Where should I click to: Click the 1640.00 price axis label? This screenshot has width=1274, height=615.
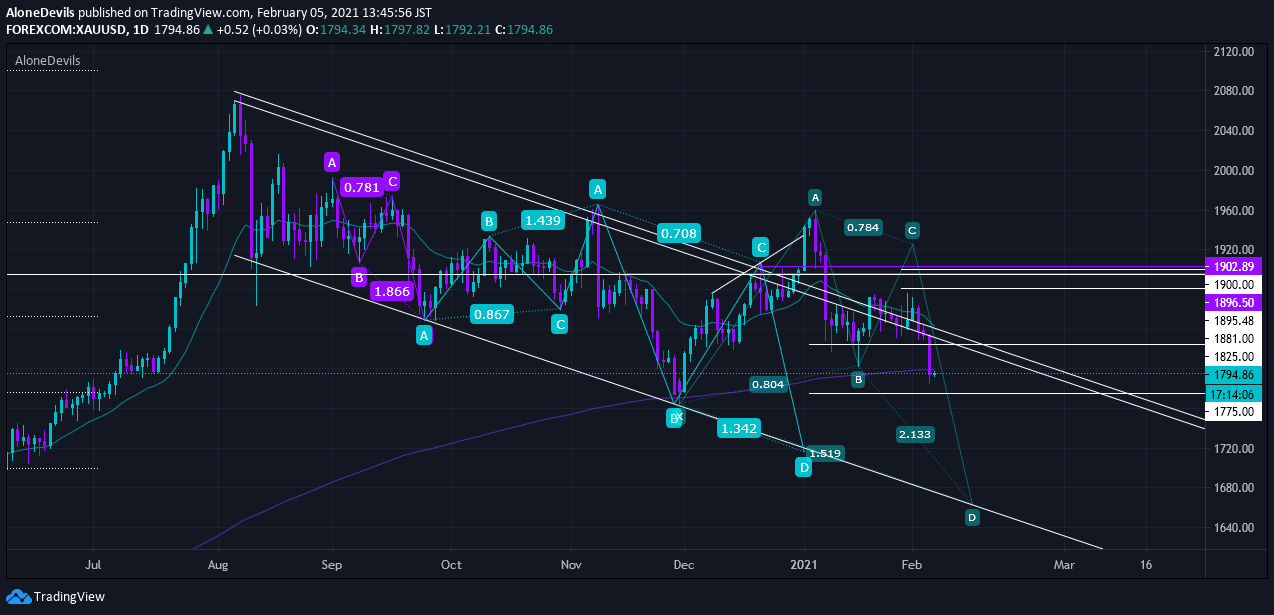[1234, 528]
